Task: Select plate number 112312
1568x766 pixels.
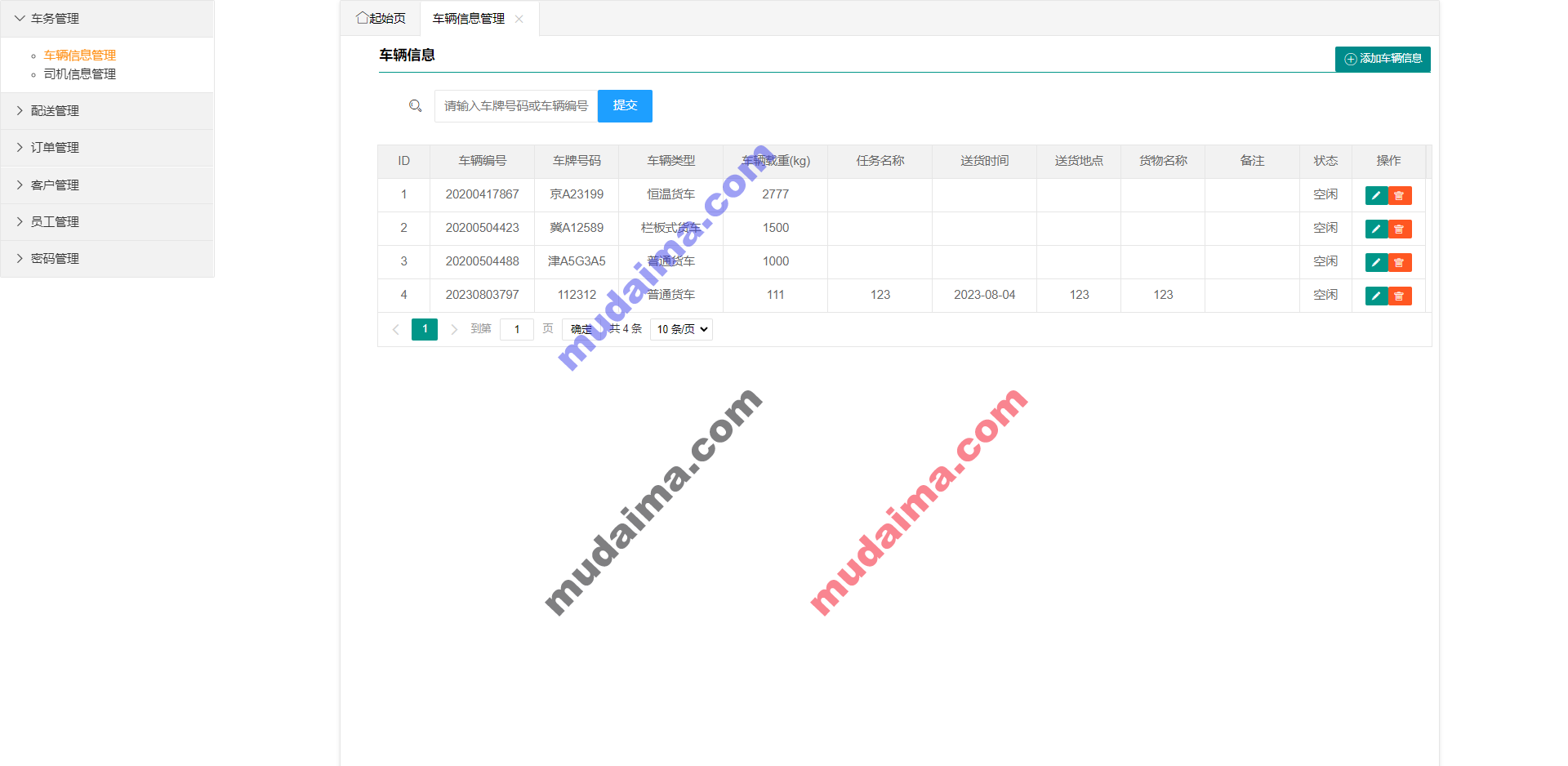Action: [x=577, y=295]
